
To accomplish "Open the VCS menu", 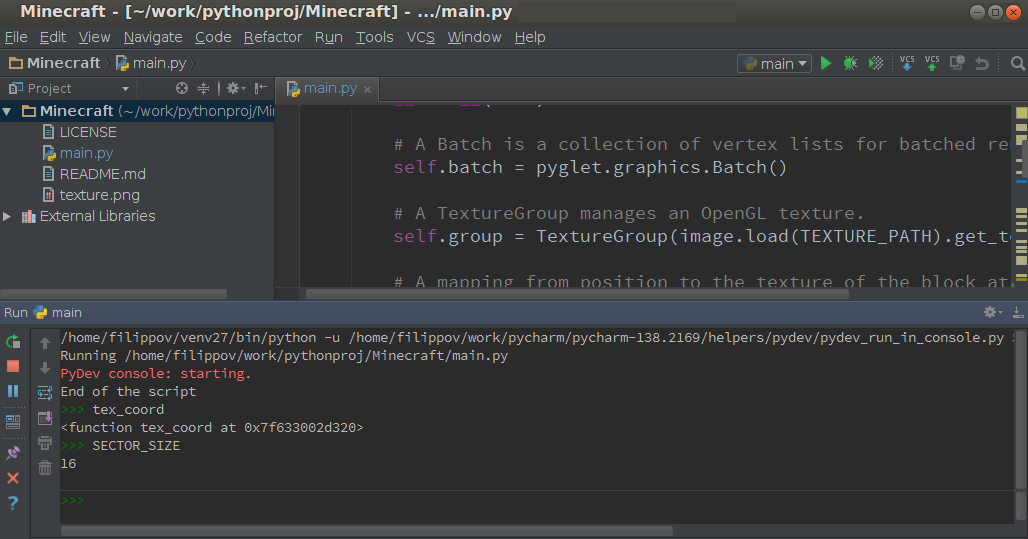I will [420, 37].
